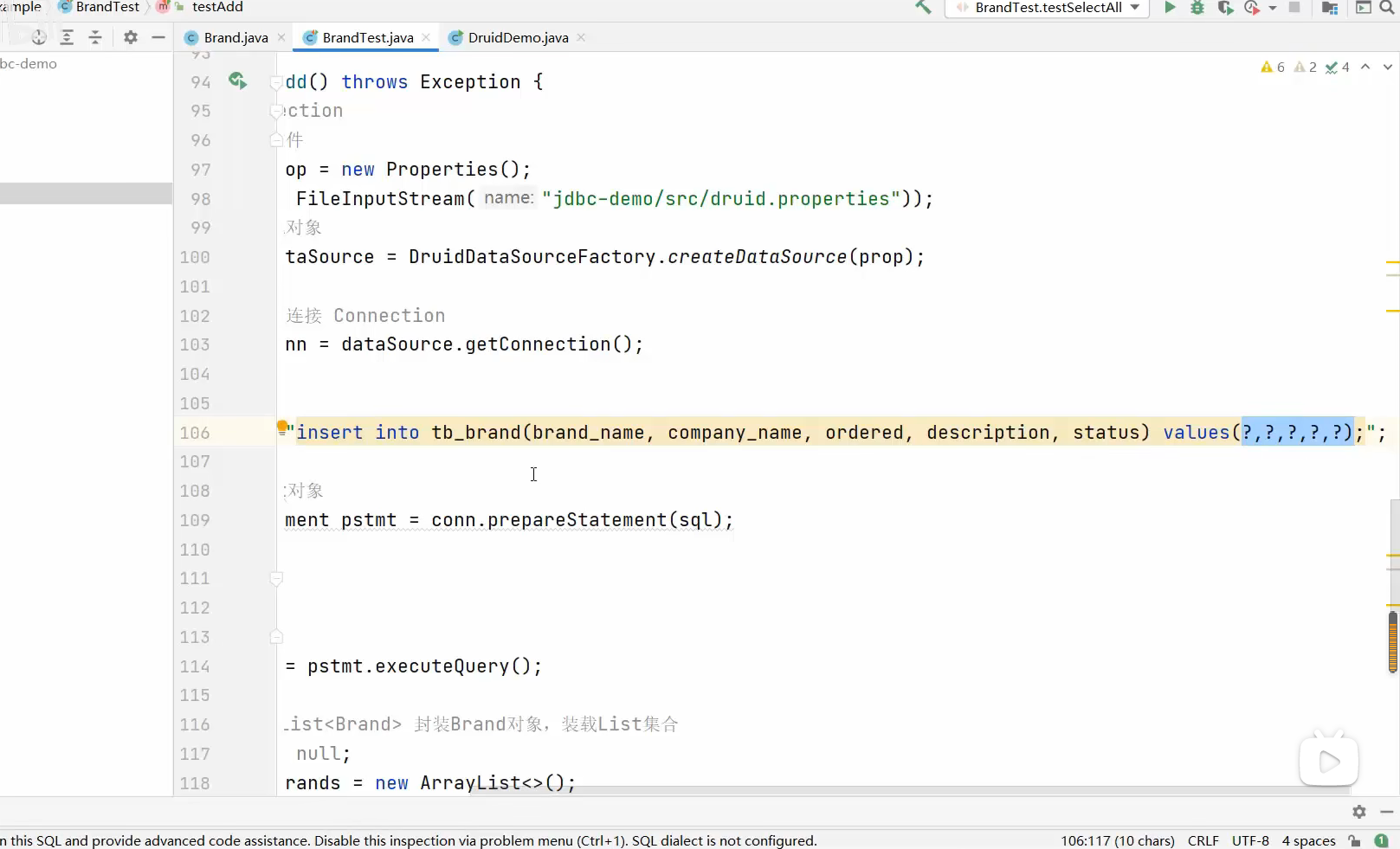Run the test from line 94 gutter icon
1400x849 pixels.
[x=237, y=80]
